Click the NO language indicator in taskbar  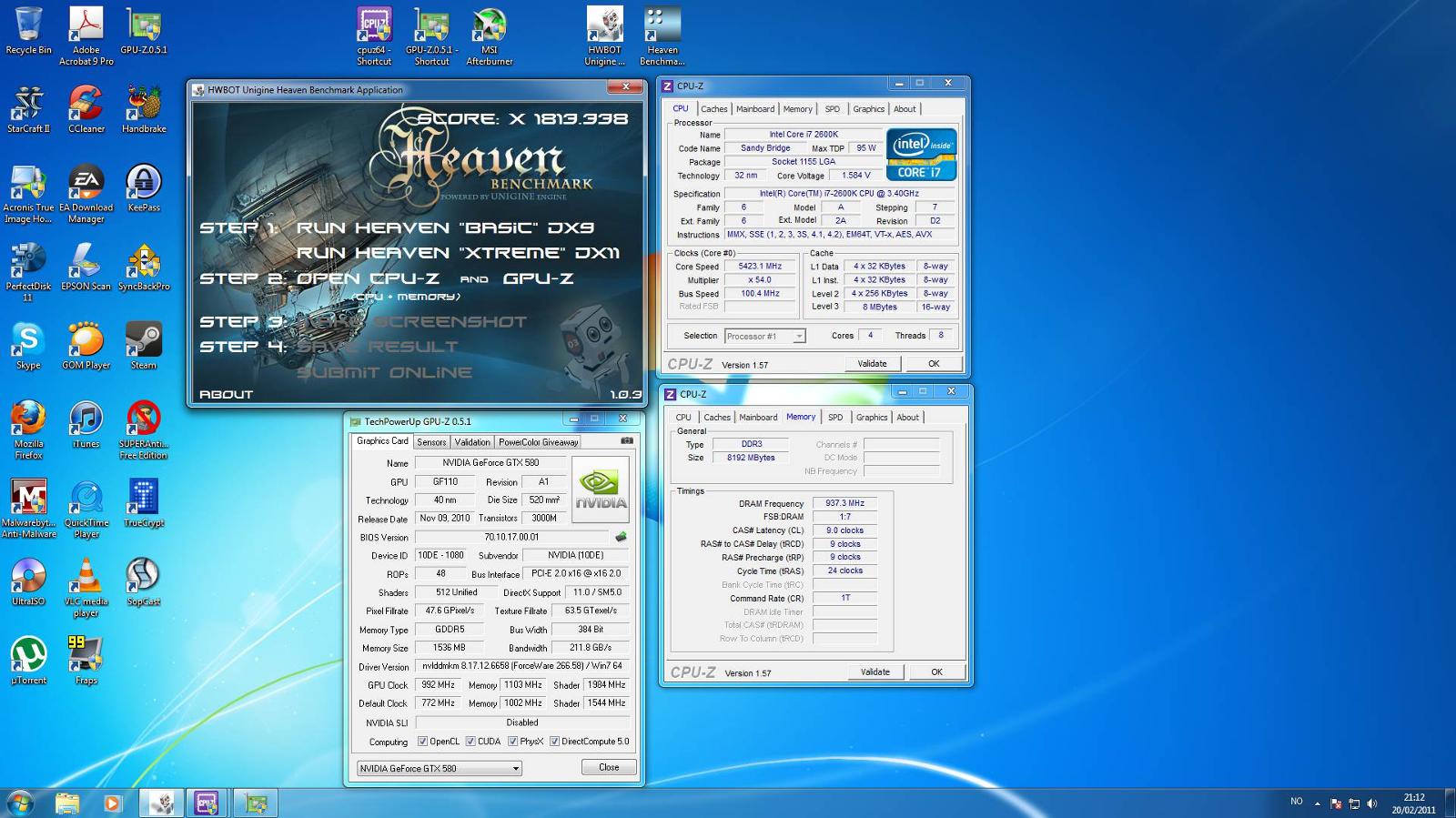pos(1297,802)
